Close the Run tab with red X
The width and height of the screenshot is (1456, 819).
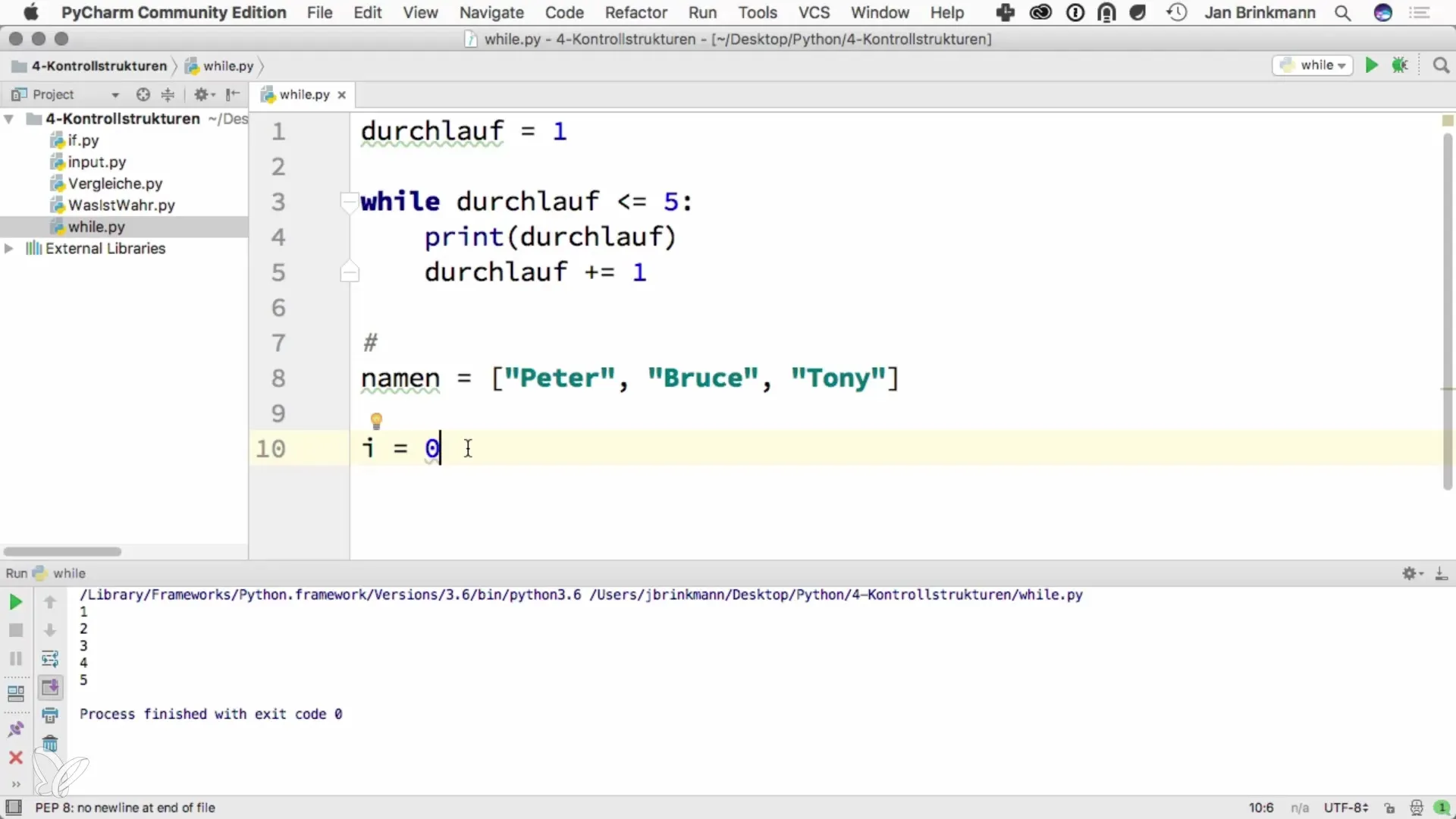[15, 758]
